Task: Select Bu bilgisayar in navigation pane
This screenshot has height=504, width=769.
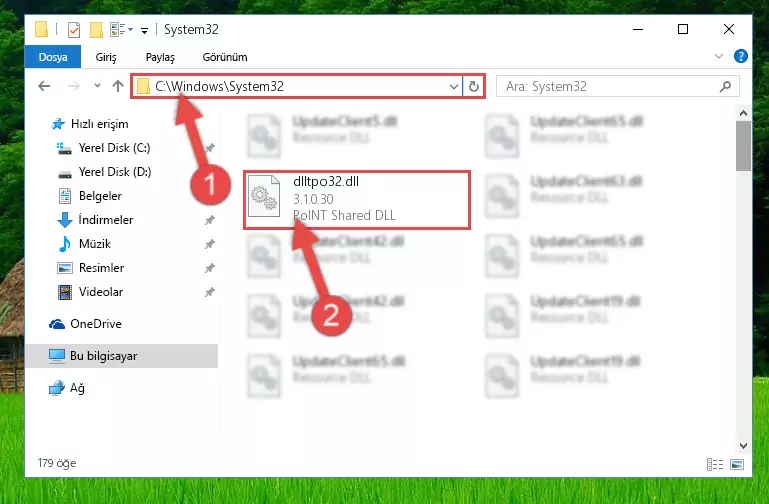Action: (121, 356)
